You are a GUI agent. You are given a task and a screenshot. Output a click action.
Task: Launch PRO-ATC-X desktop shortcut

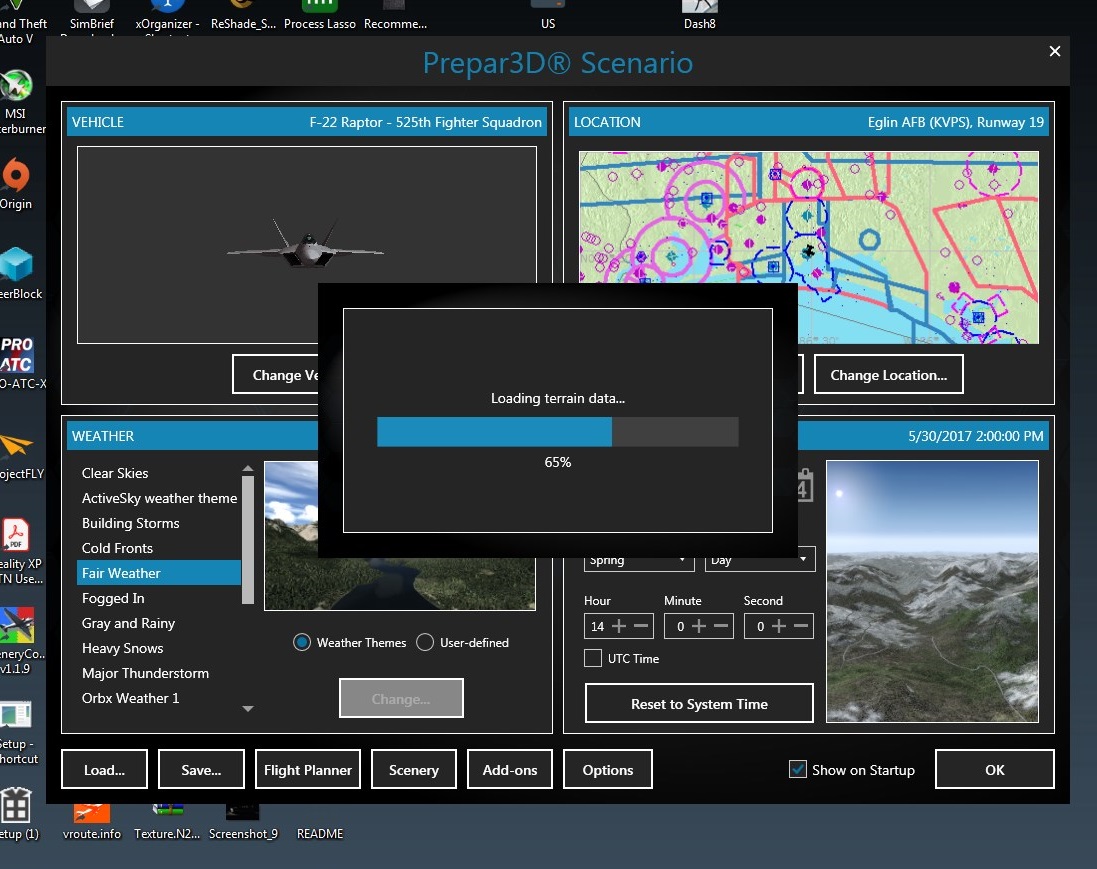pyautogui.click(x=18, y=363)
